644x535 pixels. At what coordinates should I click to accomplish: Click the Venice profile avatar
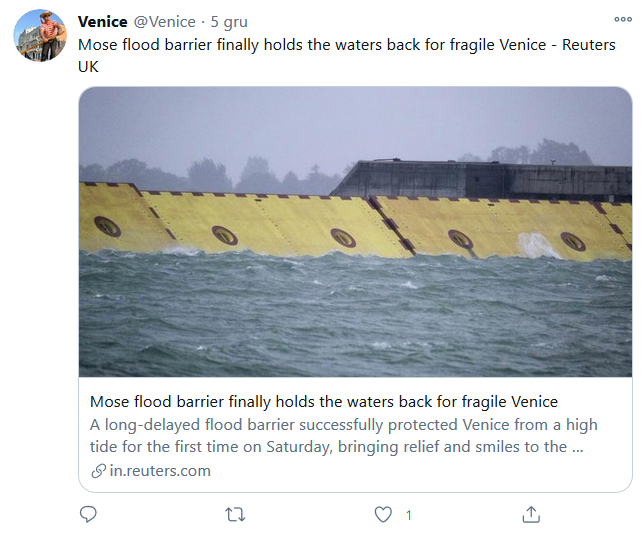40,36
